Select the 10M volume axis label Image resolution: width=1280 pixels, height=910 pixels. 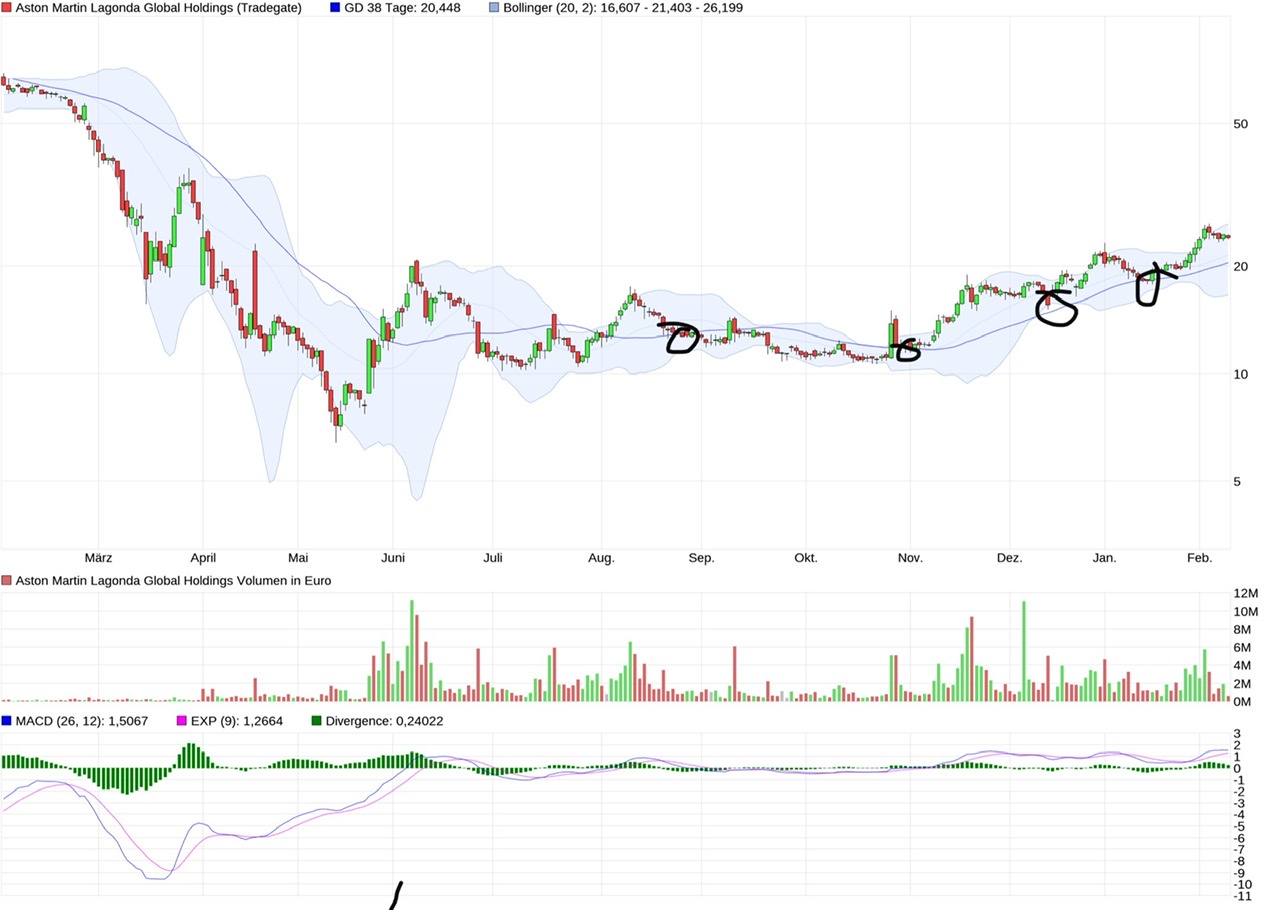point(1246,612)
